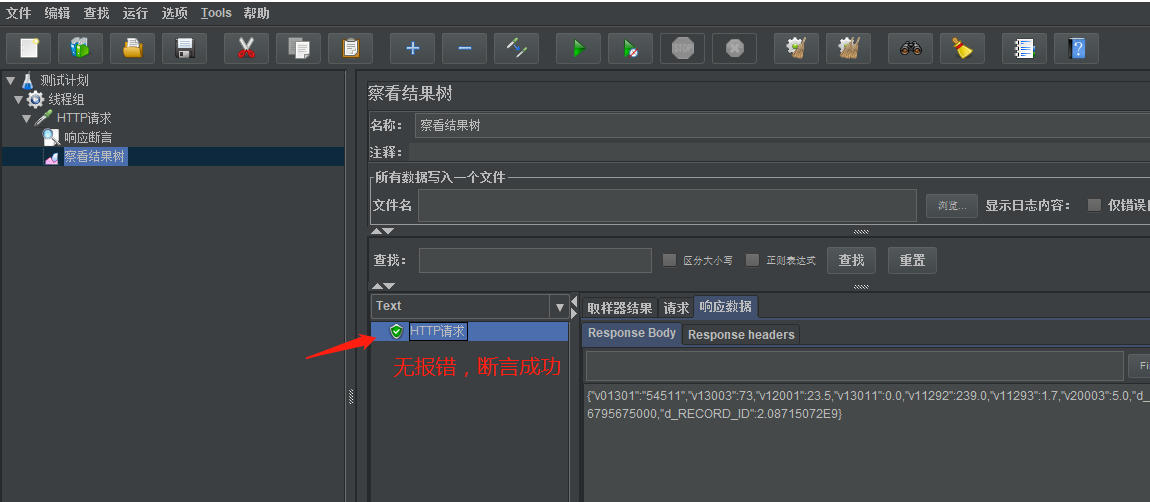Viewport: 1150px width, 502px height.
Task: Clear all results with the double broom icon
Action: (849, 48)
